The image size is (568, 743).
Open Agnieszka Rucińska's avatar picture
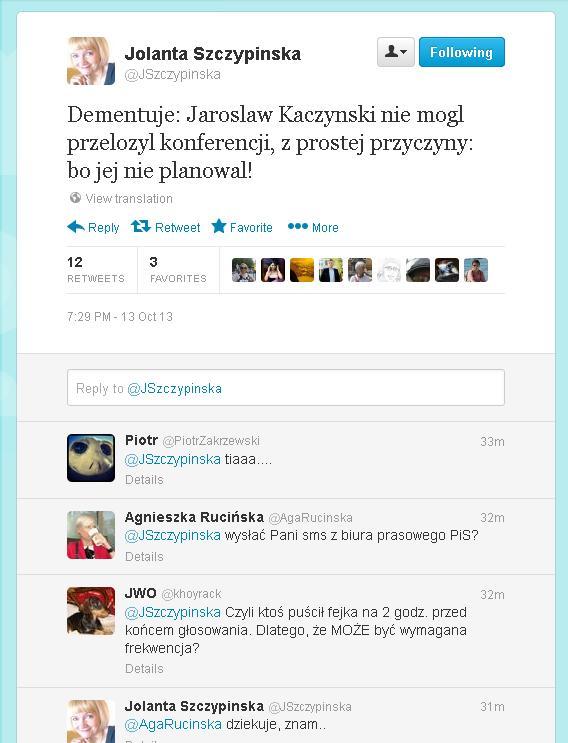[91, 535]
